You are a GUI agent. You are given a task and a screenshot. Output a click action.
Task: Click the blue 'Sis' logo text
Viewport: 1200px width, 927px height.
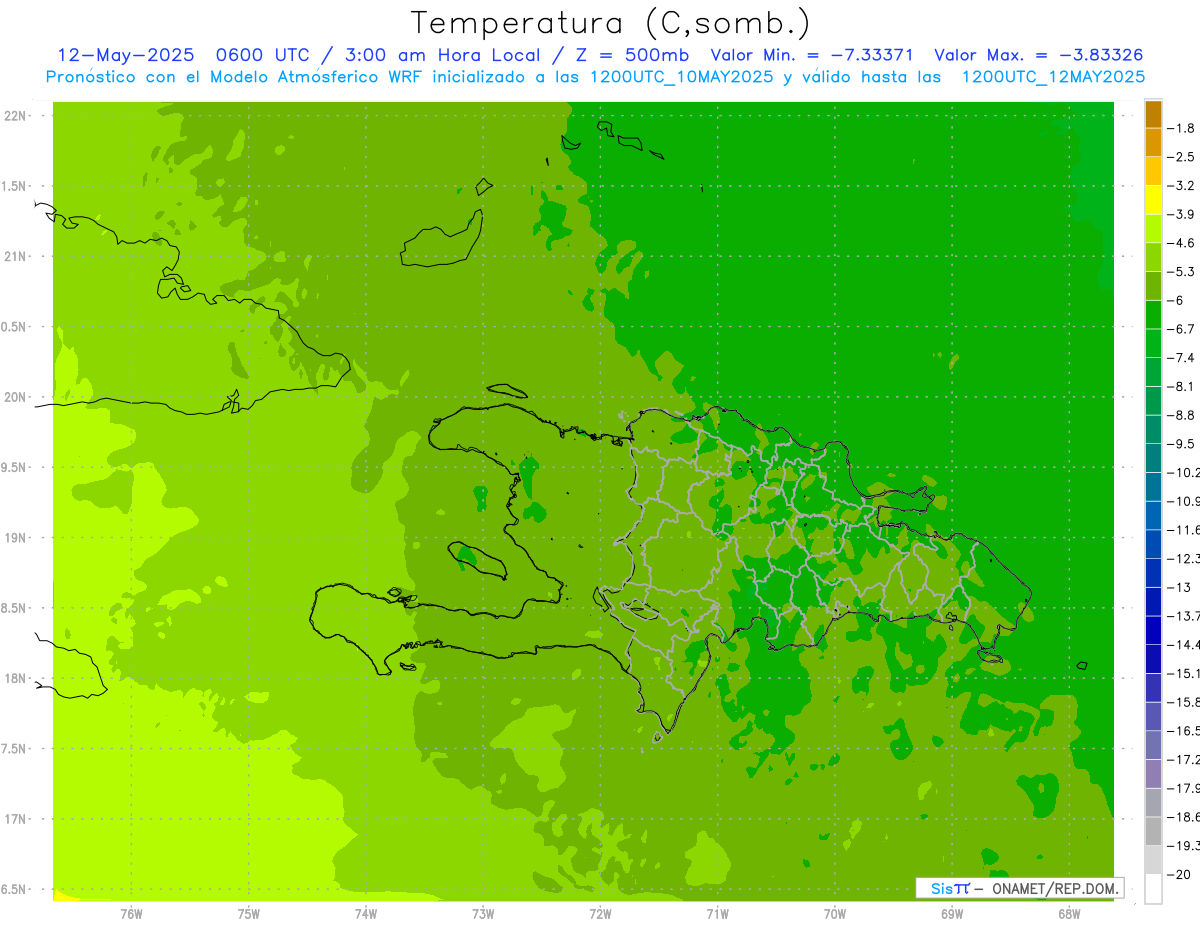[944, 888]
